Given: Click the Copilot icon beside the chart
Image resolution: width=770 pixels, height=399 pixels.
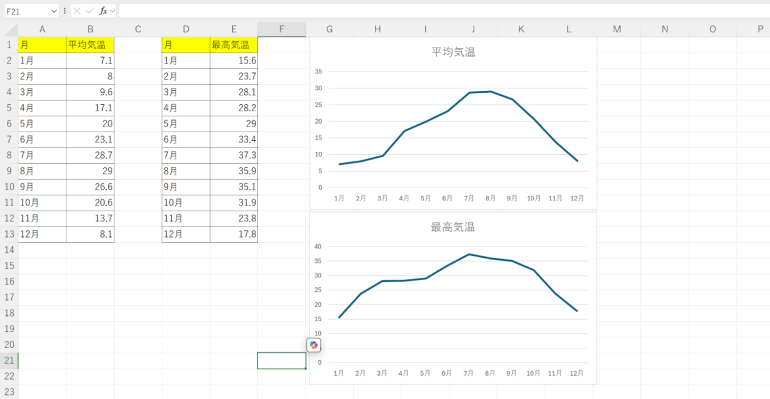Looking at the screenshot, I should pyautogui.click(x=314, y=345).
